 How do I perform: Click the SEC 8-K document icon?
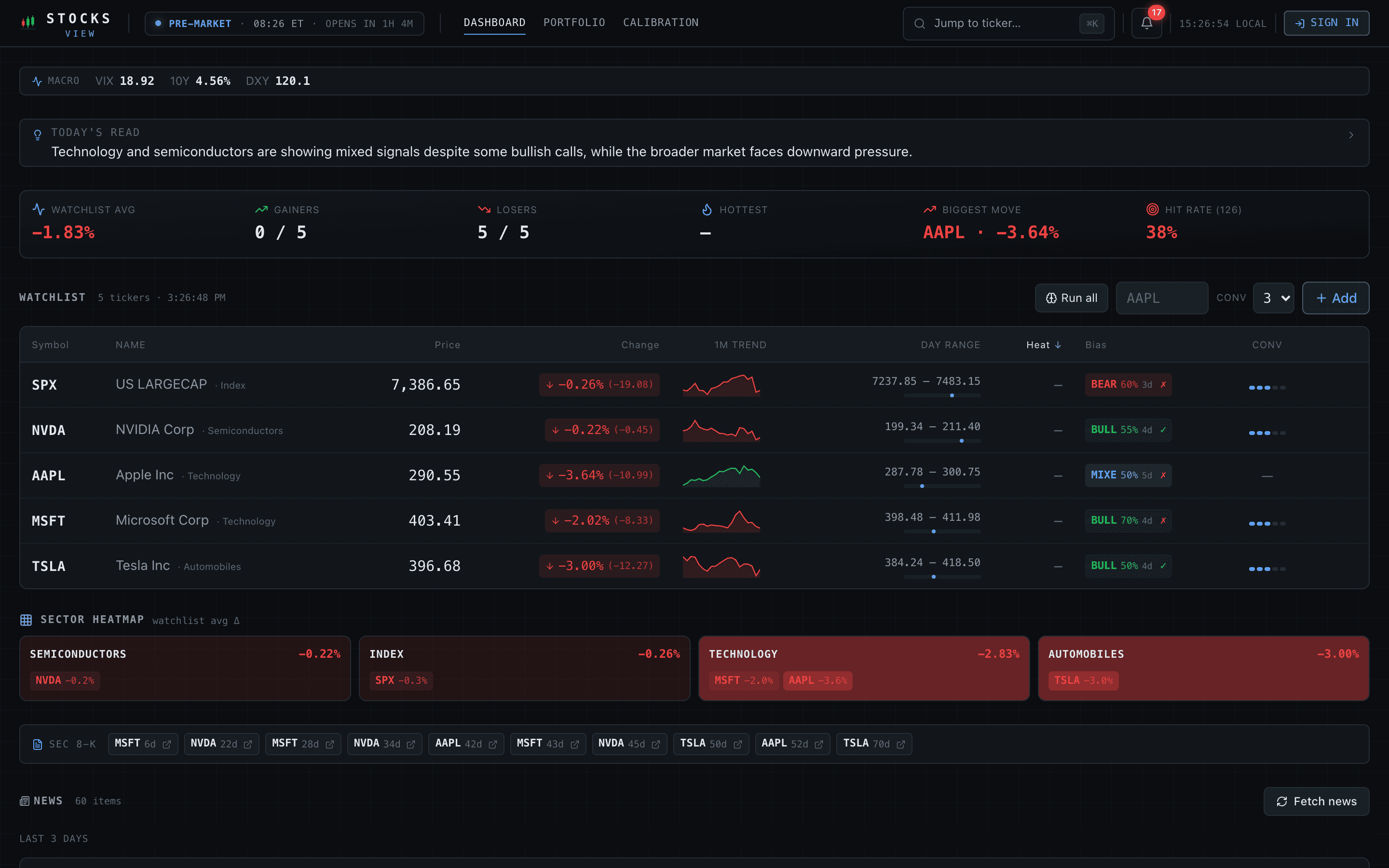click(37, 745)
